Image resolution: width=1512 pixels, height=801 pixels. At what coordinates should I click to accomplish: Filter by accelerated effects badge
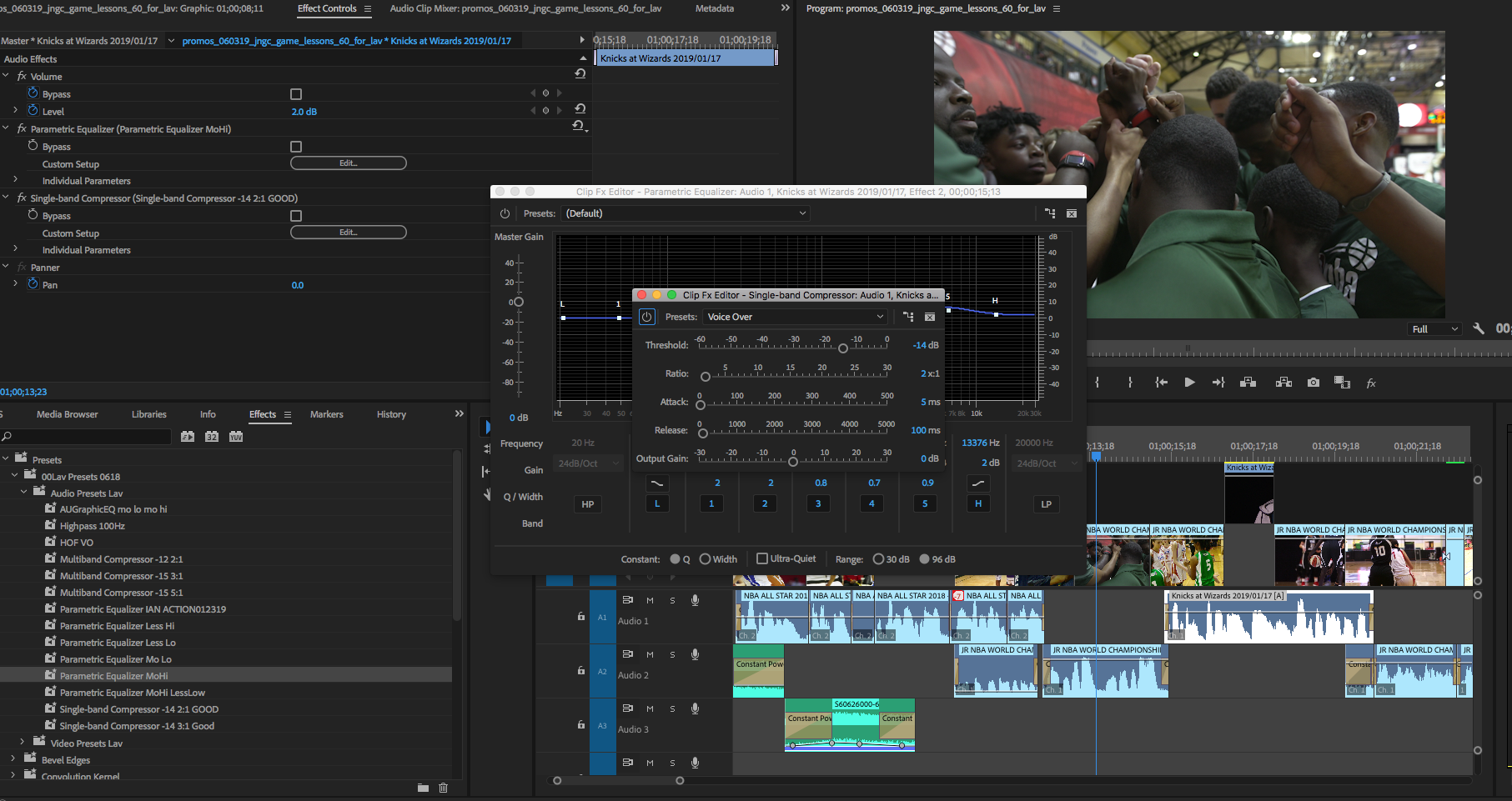pos(188,436)
